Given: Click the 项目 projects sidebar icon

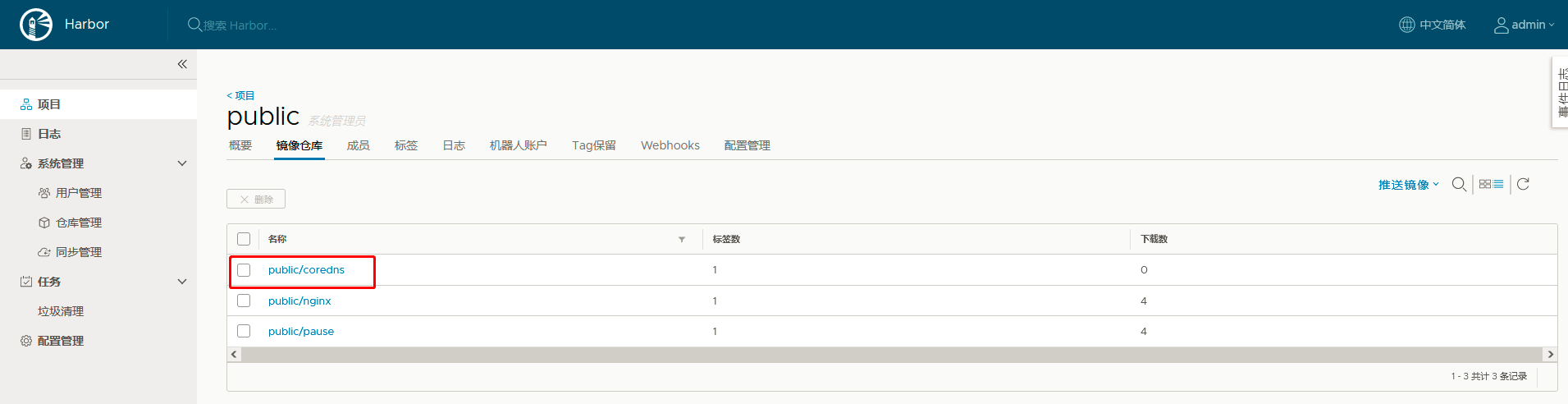Looking at the screenshot, I should (x=26, y=104).
